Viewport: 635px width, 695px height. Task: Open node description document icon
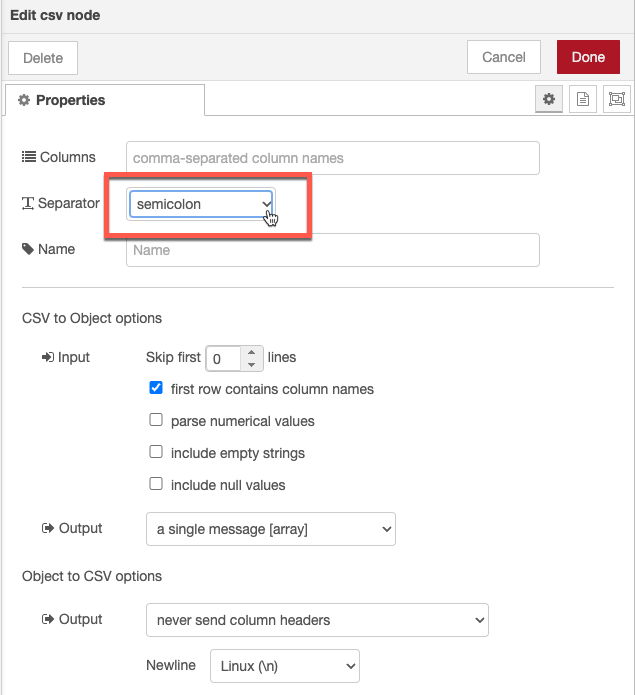583,99
